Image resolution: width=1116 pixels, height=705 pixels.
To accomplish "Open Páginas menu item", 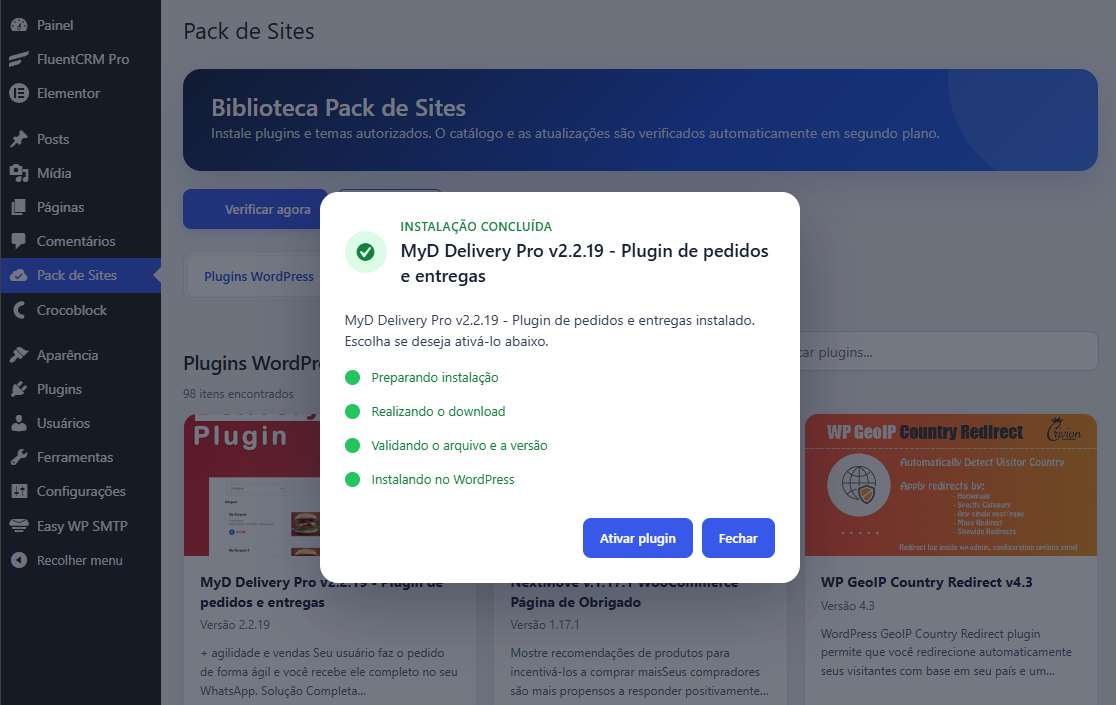I will pyautogui.click(x=80, y=207).
